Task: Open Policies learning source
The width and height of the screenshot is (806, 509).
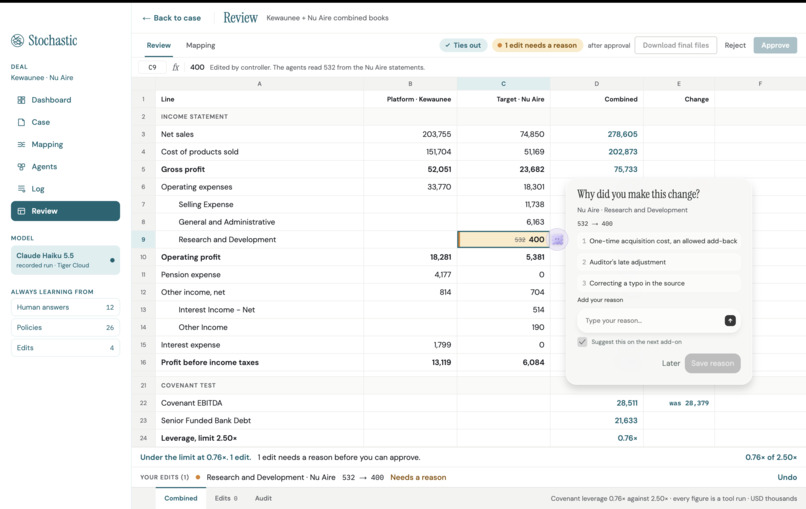Action: [x=65, y=328]
